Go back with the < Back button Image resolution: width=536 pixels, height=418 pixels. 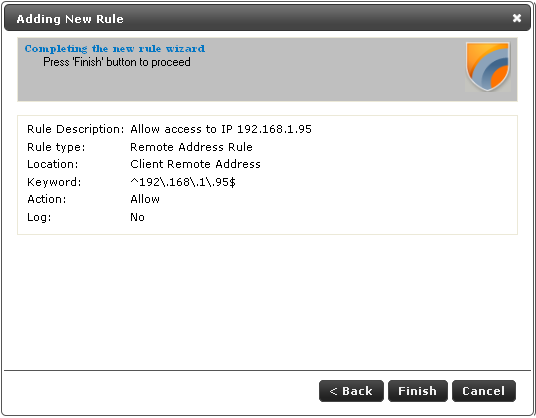click(x=351, y=391)
